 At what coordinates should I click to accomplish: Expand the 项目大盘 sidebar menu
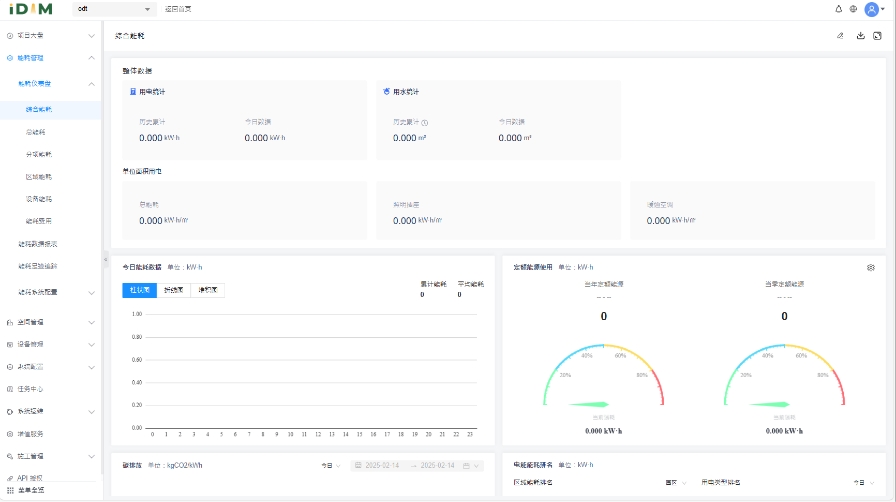point(50,36)
